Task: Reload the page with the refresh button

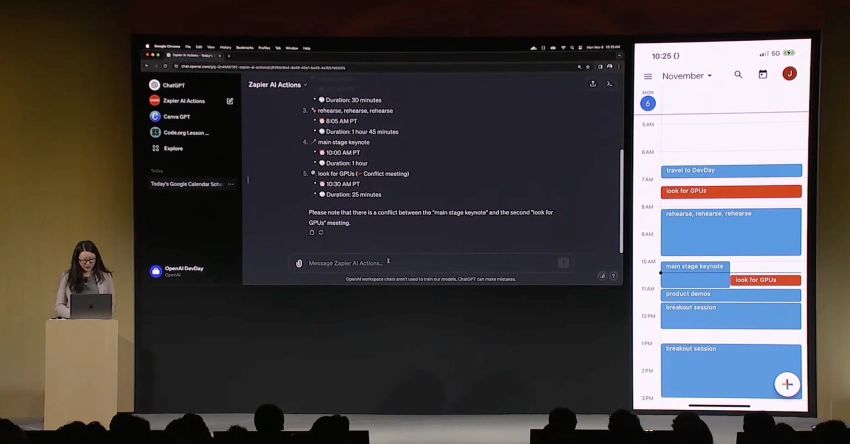Action: 165,66
